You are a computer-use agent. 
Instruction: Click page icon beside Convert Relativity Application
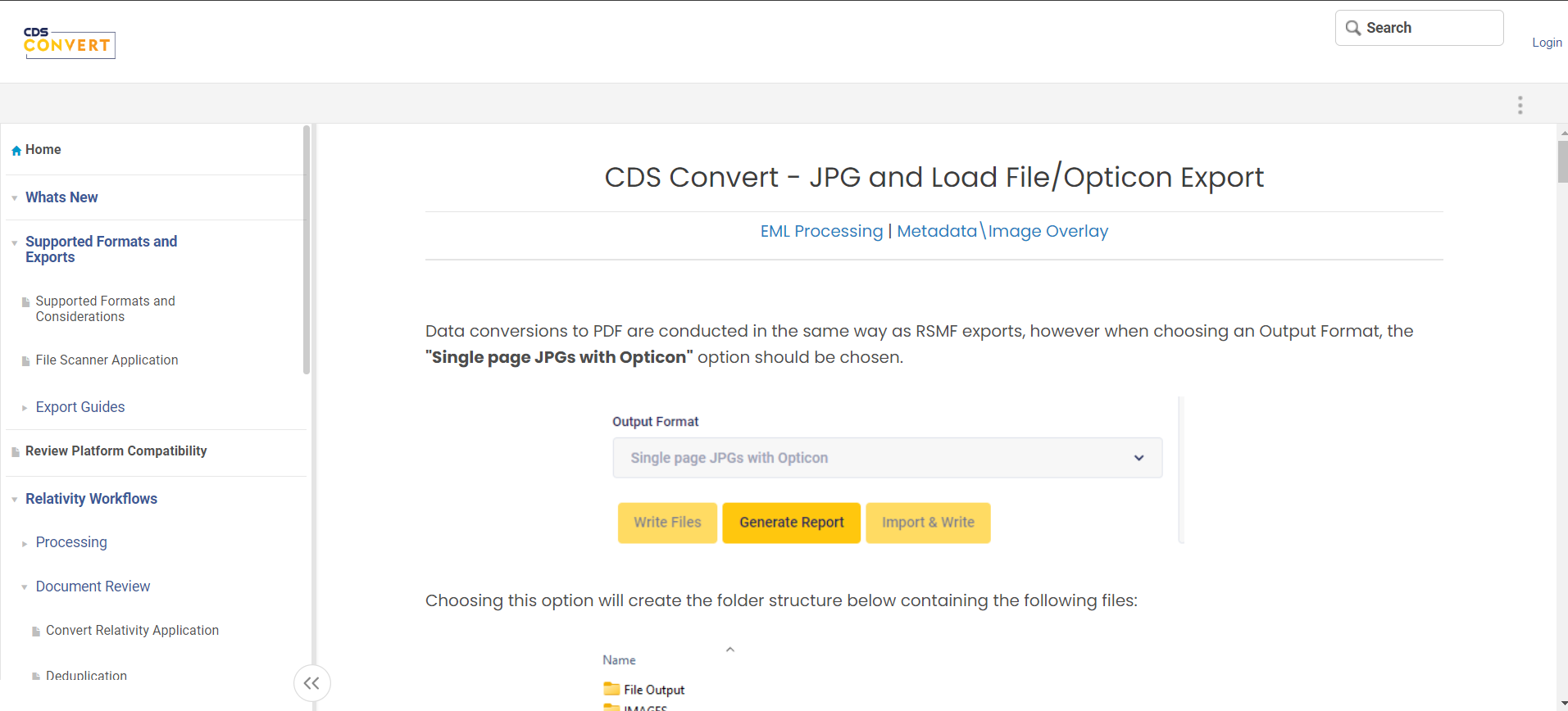36,632
